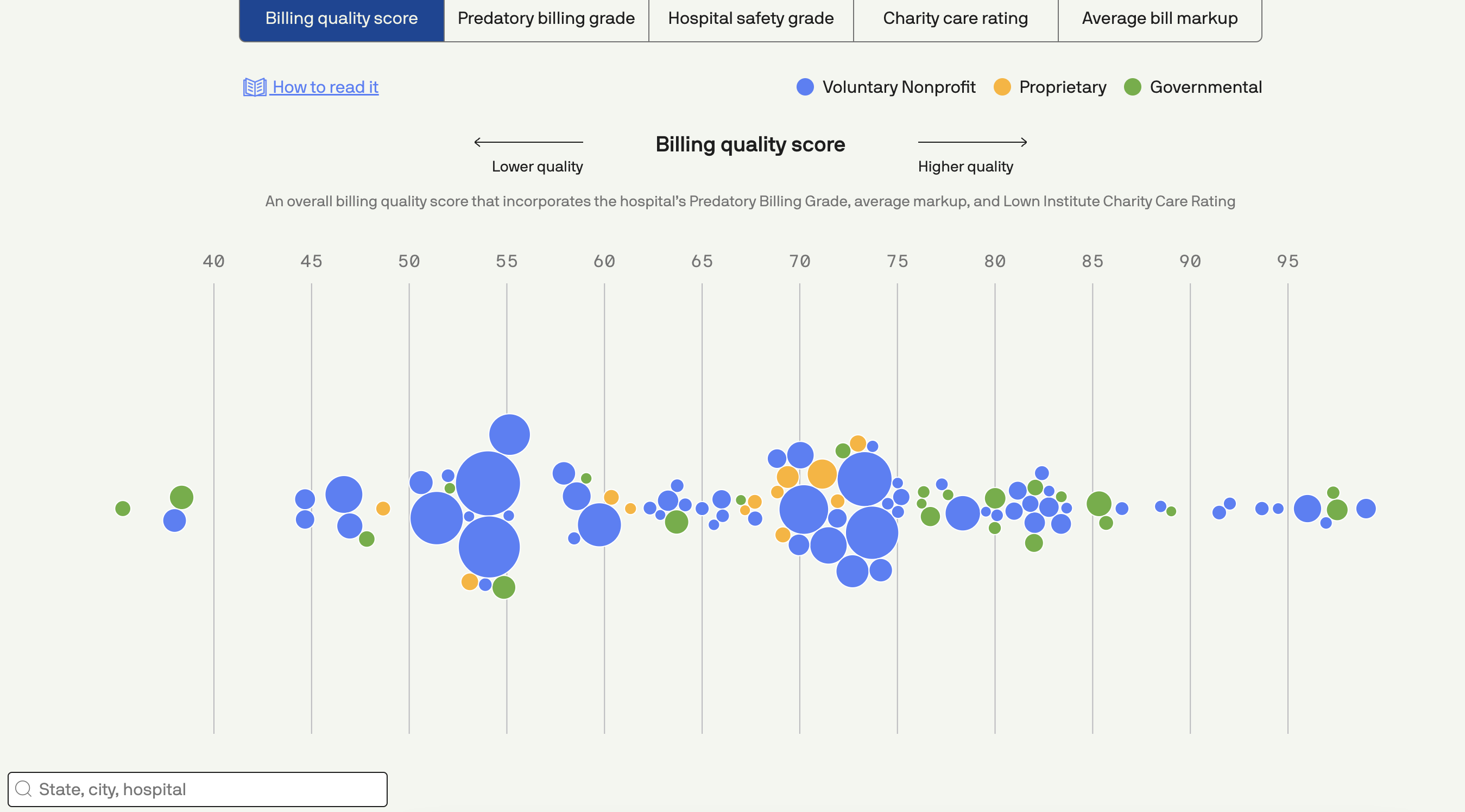The image size is (1465, 812).
Task: Click the largest orange bubble near 71
Action: pos(822,474)
